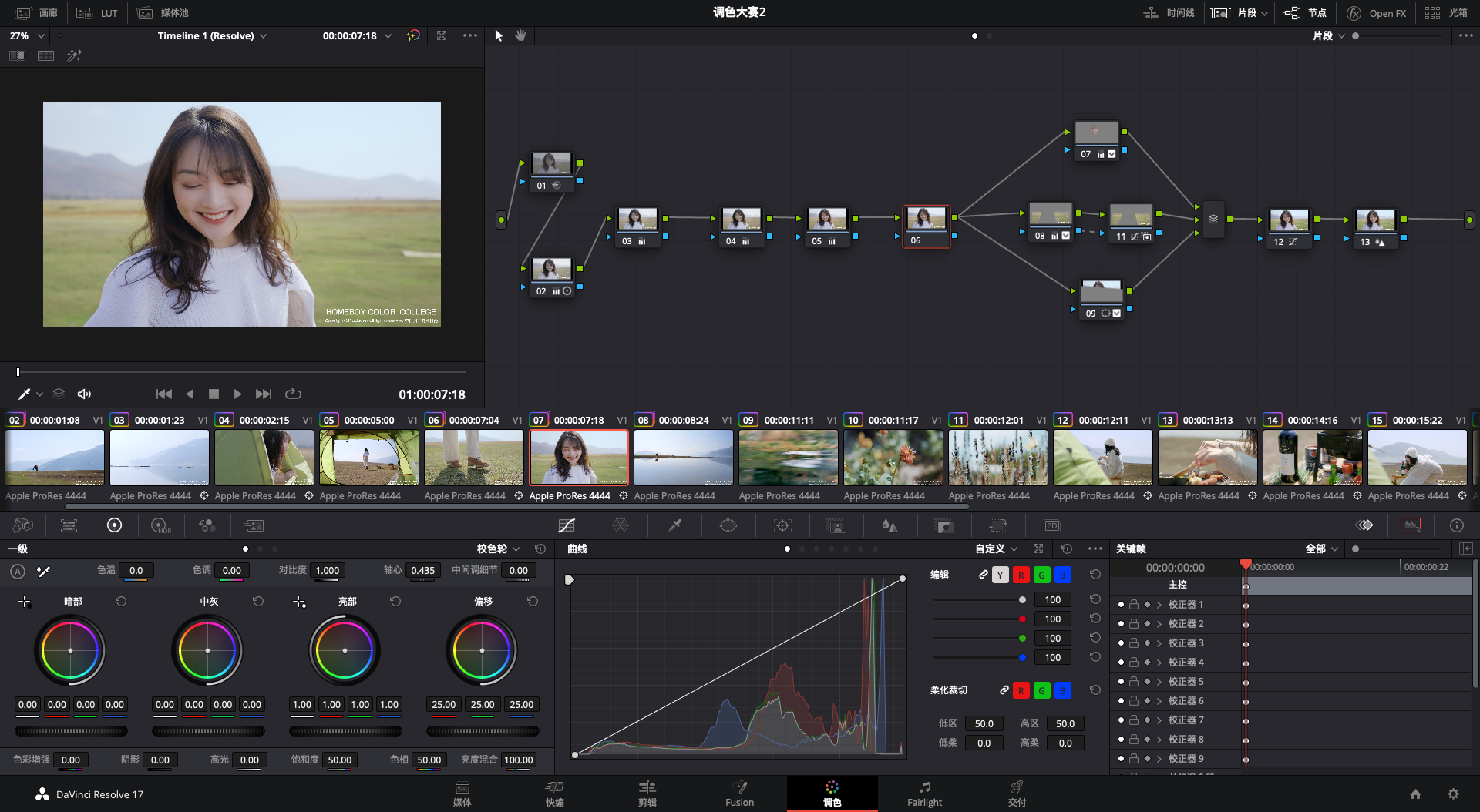Toggle the red channel in curve editing
The image size is (1480, 812).
pos(1021,575)
